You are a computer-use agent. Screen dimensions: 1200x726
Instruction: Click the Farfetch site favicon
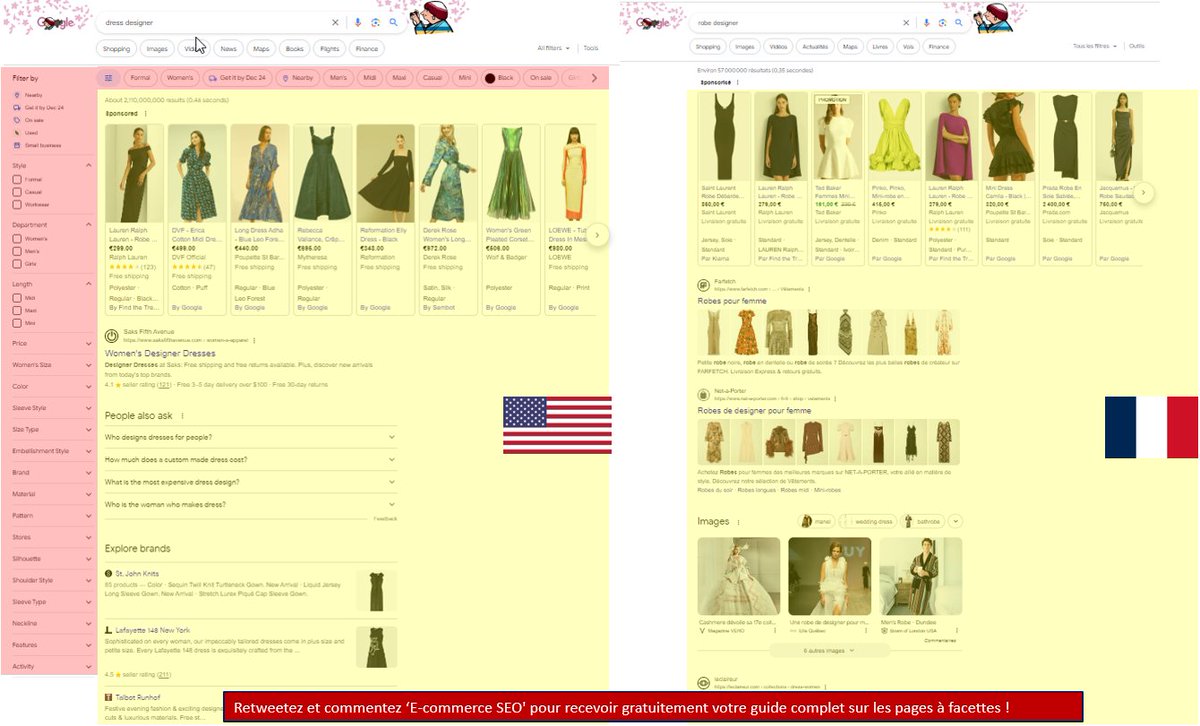[x=704, y=285]
